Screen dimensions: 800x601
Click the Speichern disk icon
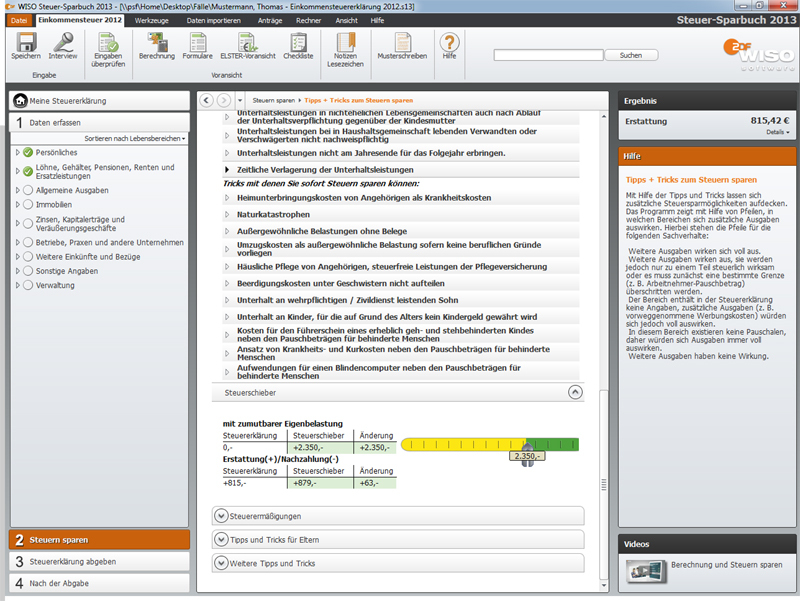[x=26, y=43]
